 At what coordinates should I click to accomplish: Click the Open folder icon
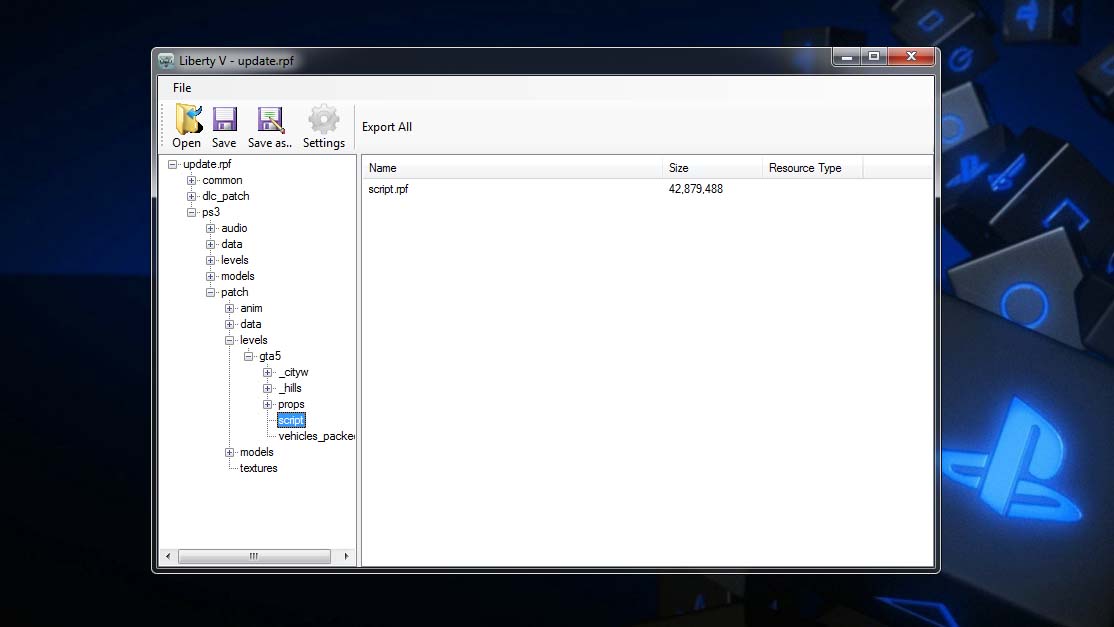189,119
